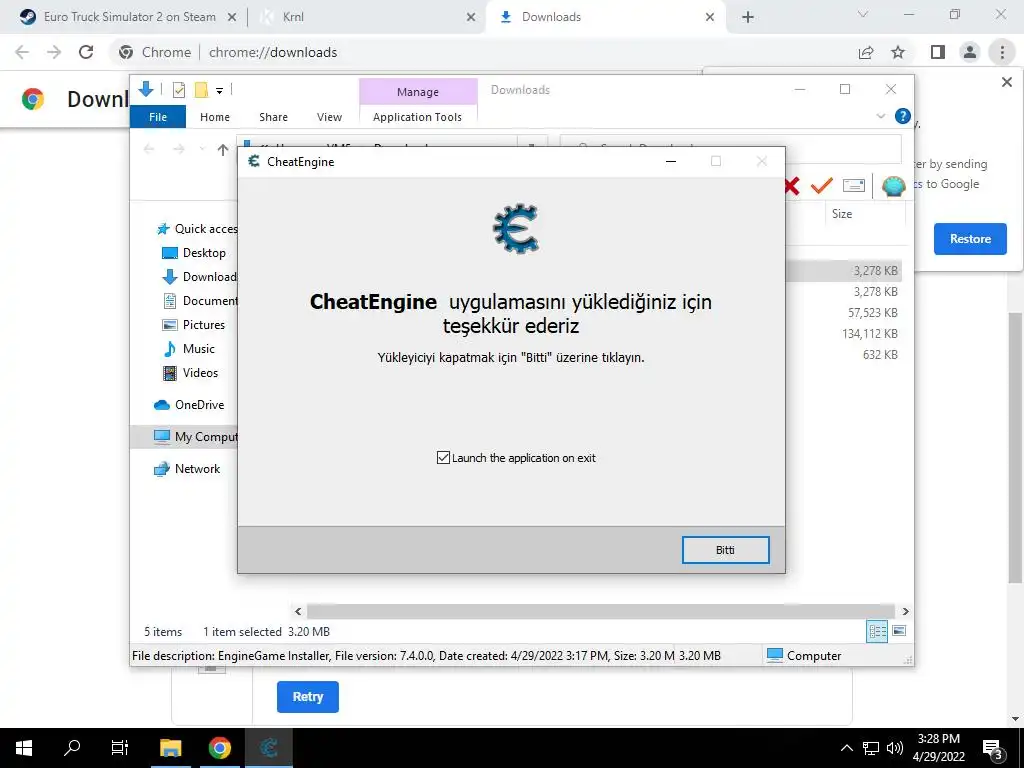Select the file sized 57,523 KB
Screen dimensions: 1024x768
[x=872, y=313]
